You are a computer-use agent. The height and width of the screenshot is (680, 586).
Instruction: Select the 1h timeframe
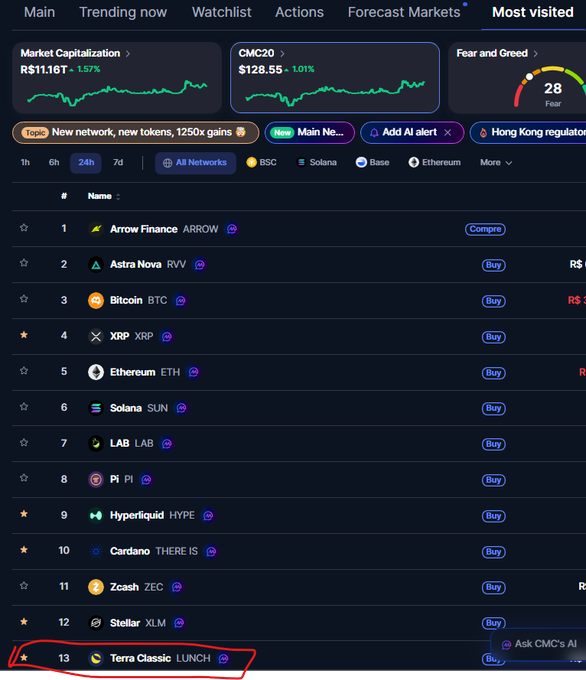[x=25, y=163]
